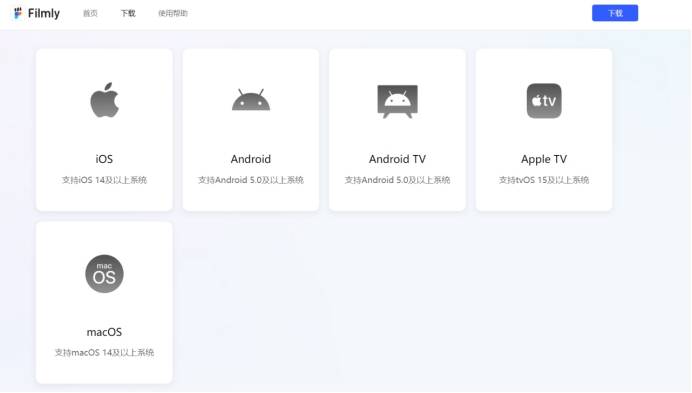Click 支持macOS 14及以上系统 text
The height and width of the screenshot is (393, 692).
pos(104,352)
